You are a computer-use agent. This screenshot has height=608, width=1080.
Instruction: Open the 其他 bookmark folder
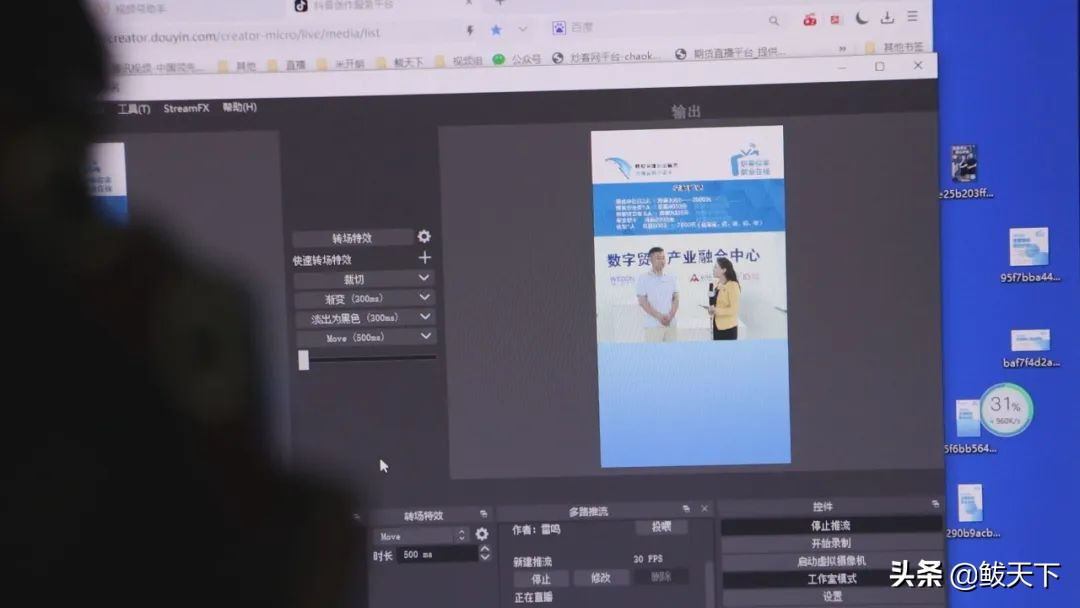click(x=237, y=66)
